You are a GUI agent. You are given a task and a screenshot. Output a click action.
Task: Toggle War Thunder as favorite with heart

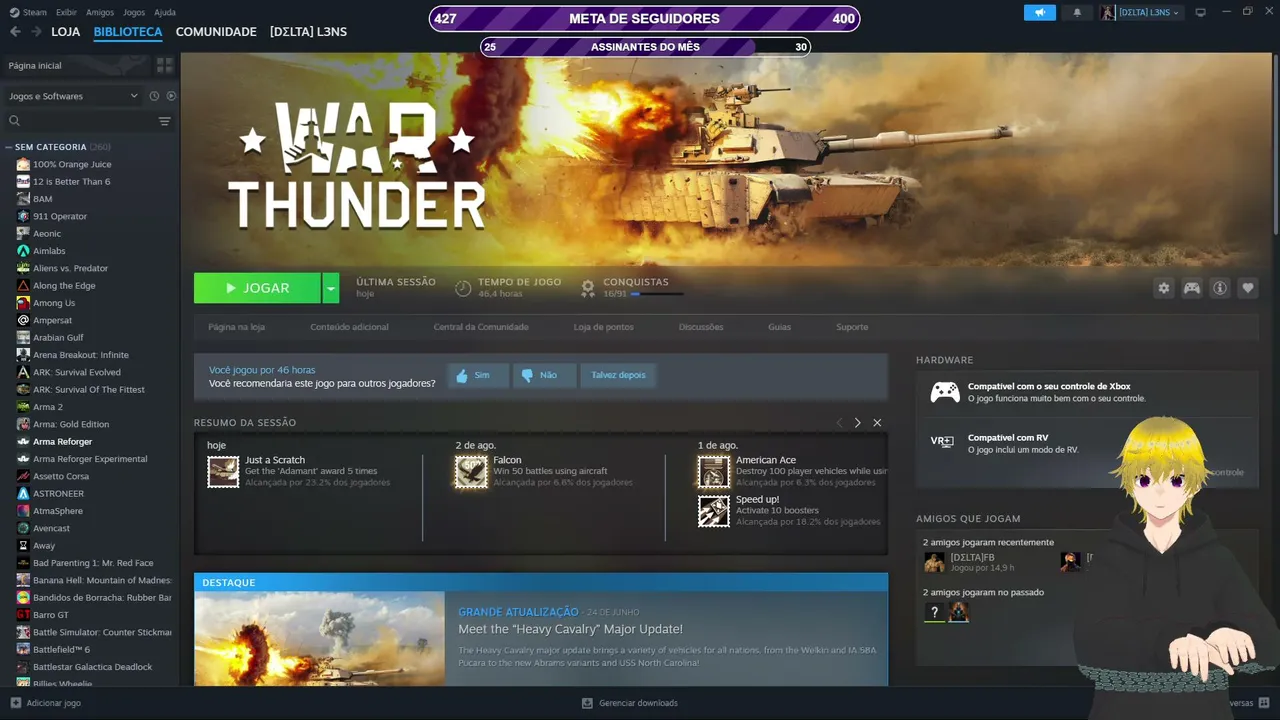1248,288
